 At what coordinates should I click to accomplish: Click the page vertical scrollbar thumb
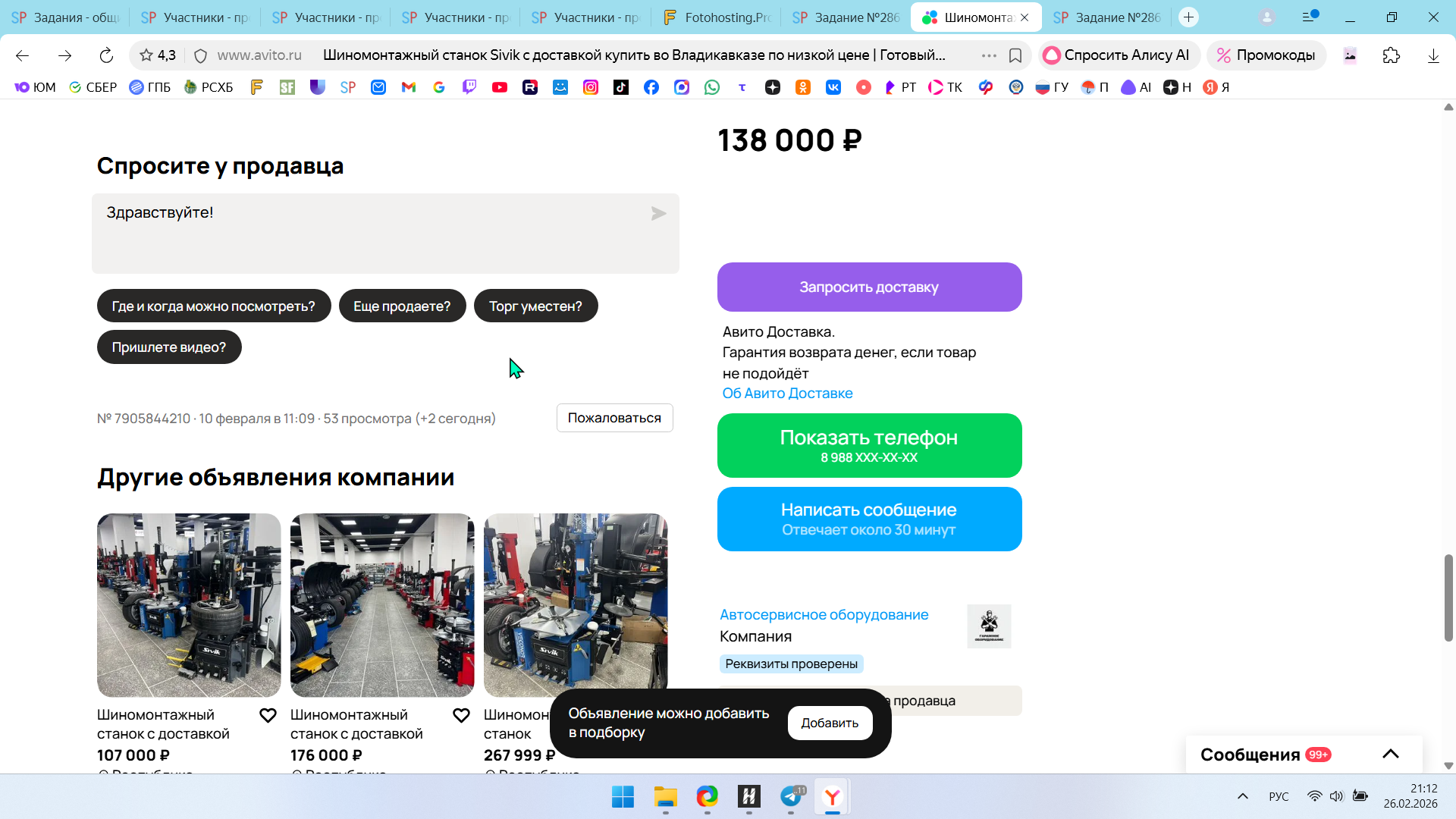[1448, 598]
